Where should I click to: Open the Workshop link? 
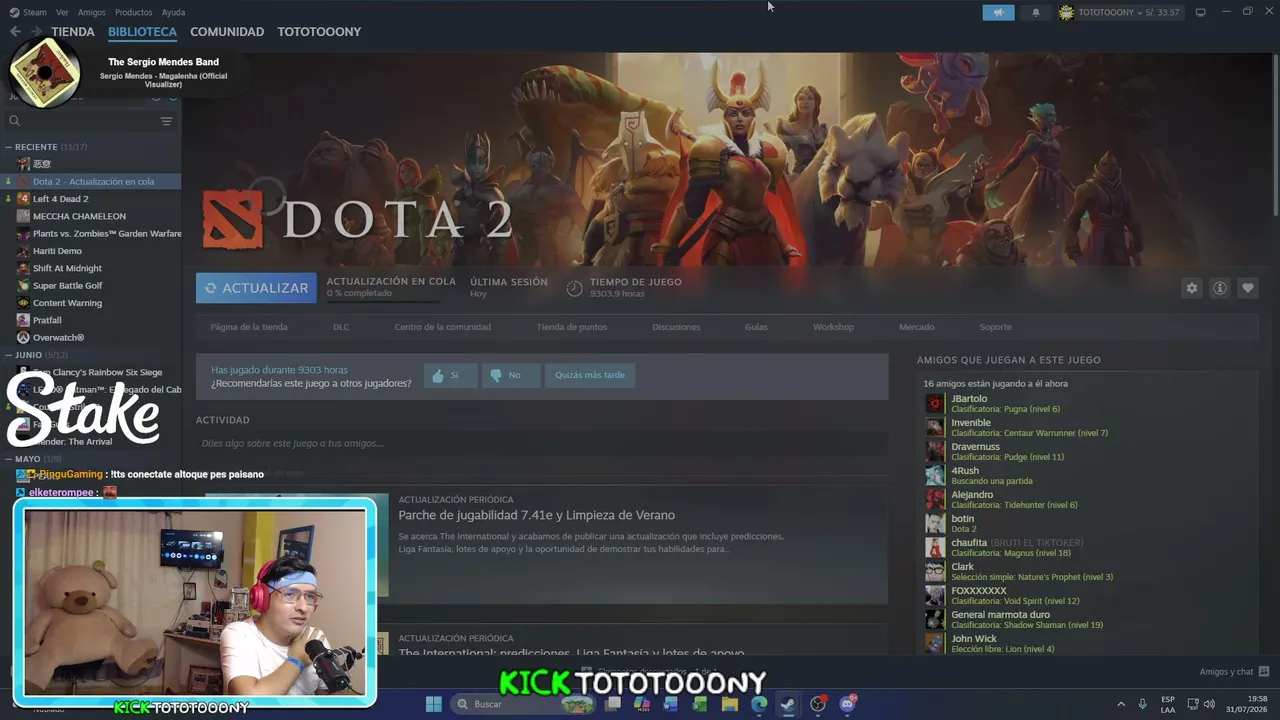point(833,327)
